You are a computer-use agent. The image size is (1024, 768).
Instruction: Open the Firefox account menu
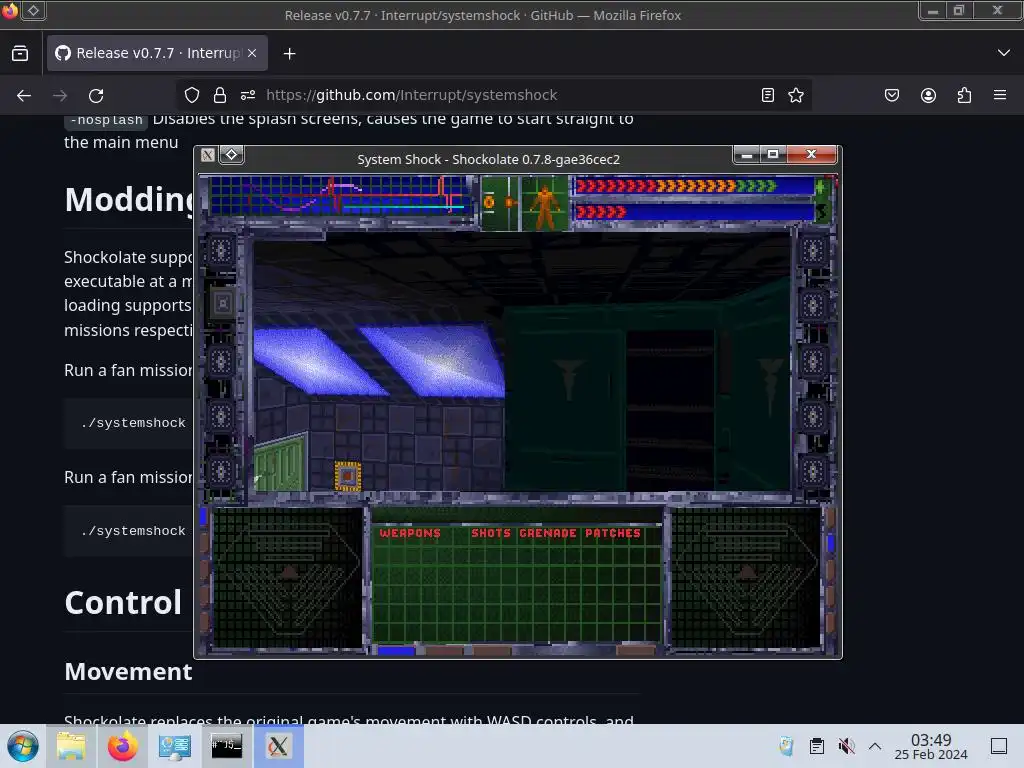pyautogui.click(x=928, y=95)
